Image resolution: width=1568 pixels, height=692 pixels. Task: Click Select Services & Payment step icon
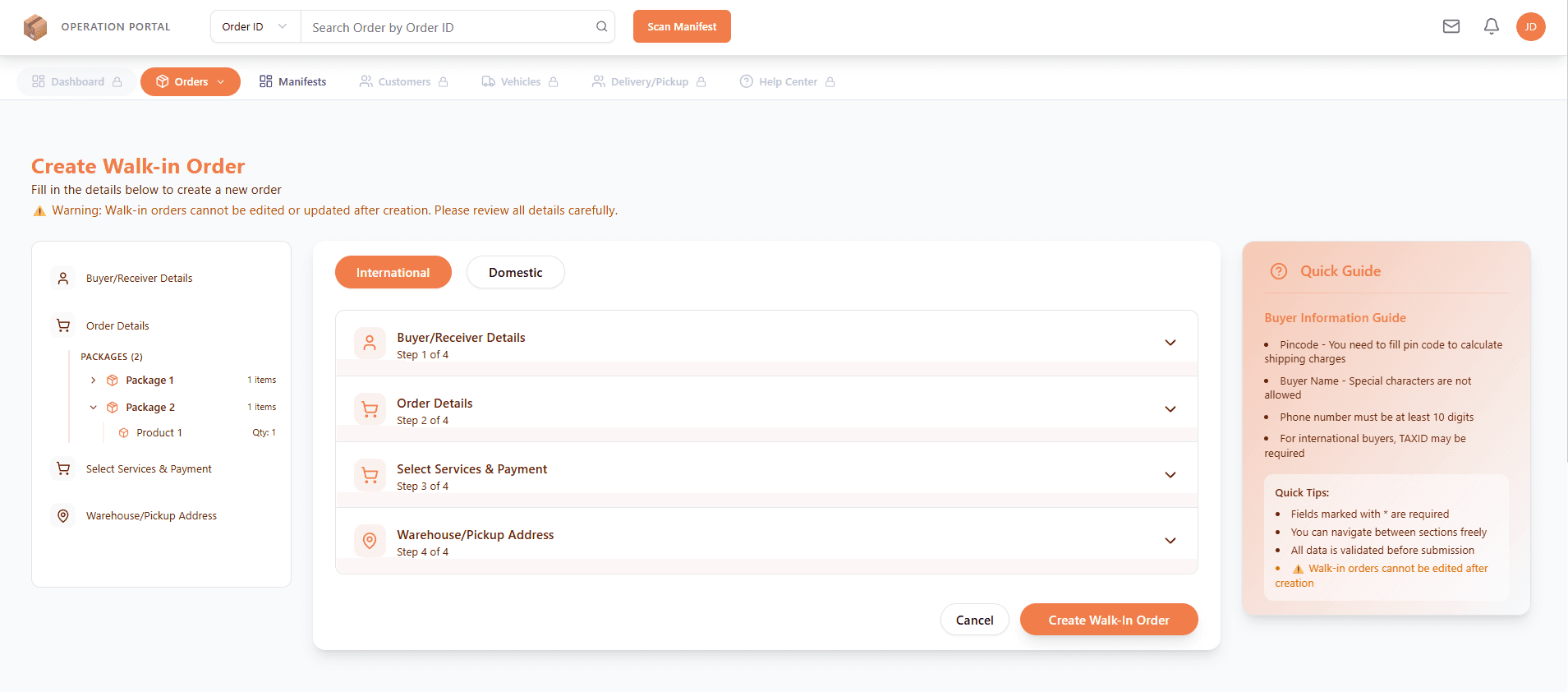pos(370,475)
